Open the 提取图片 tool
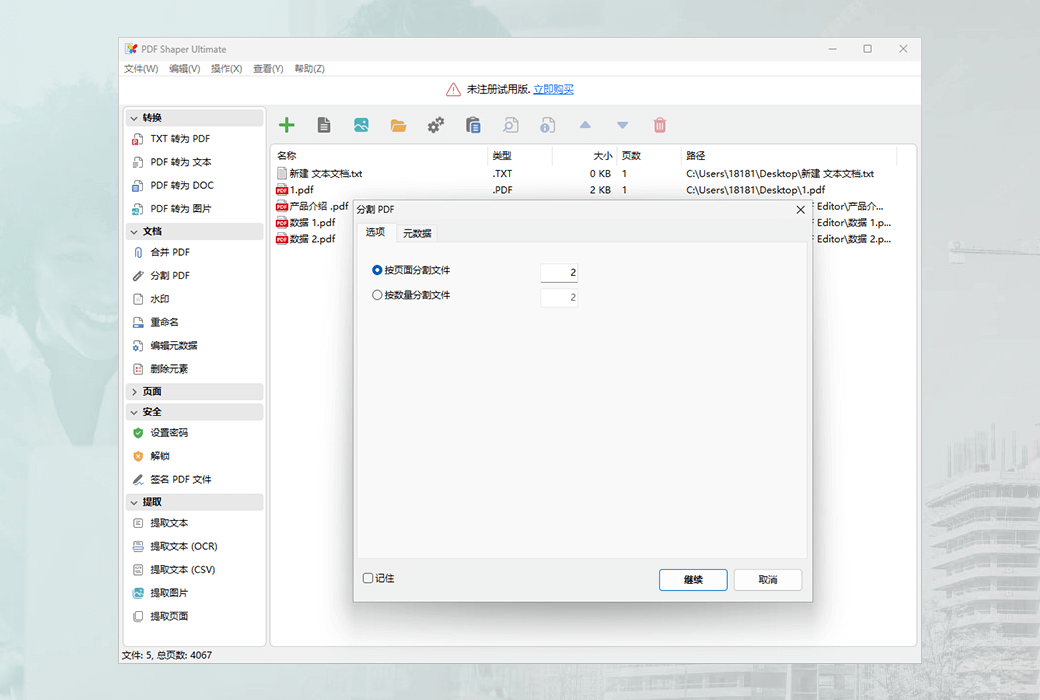Image resolution: width=1040 pixels, height=700 pixels. coord(168,592)
